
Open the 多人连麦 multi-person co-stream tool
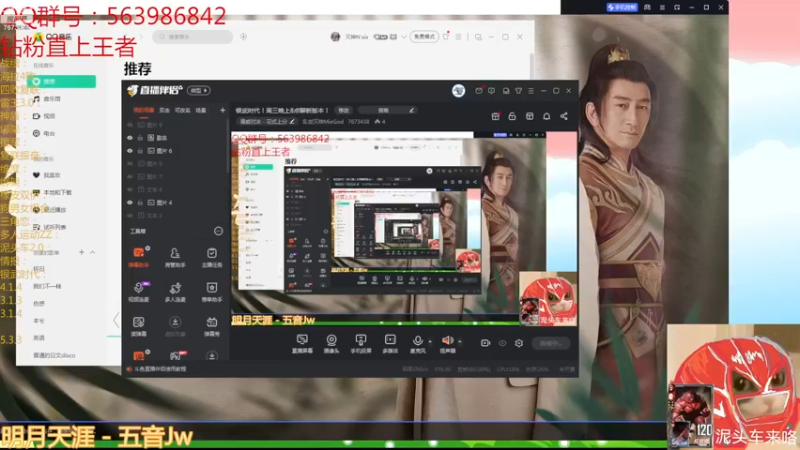point(175,292)
